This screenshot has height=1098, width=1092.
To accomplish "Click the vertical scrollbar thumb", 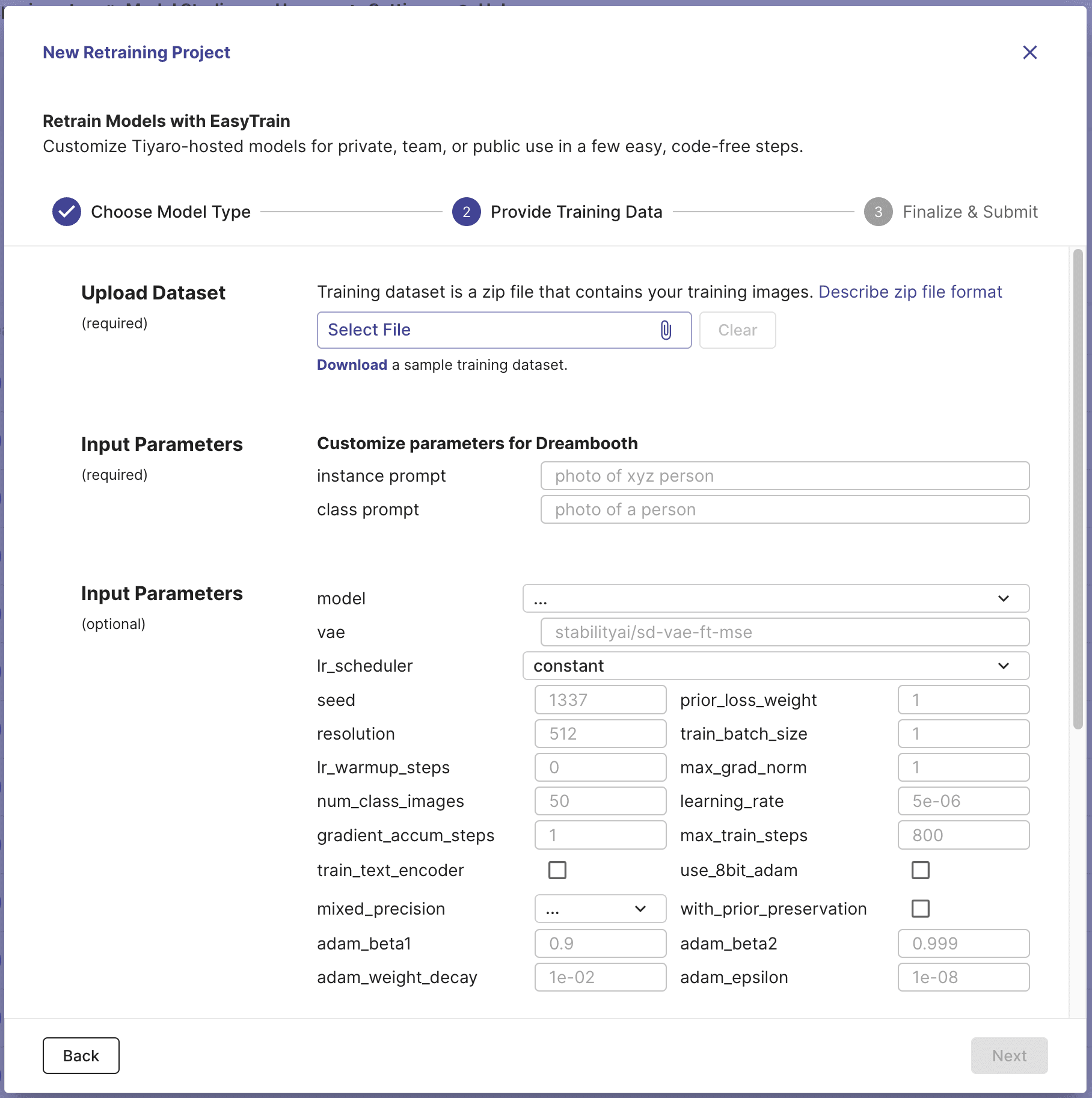I will click(1078, 488).
